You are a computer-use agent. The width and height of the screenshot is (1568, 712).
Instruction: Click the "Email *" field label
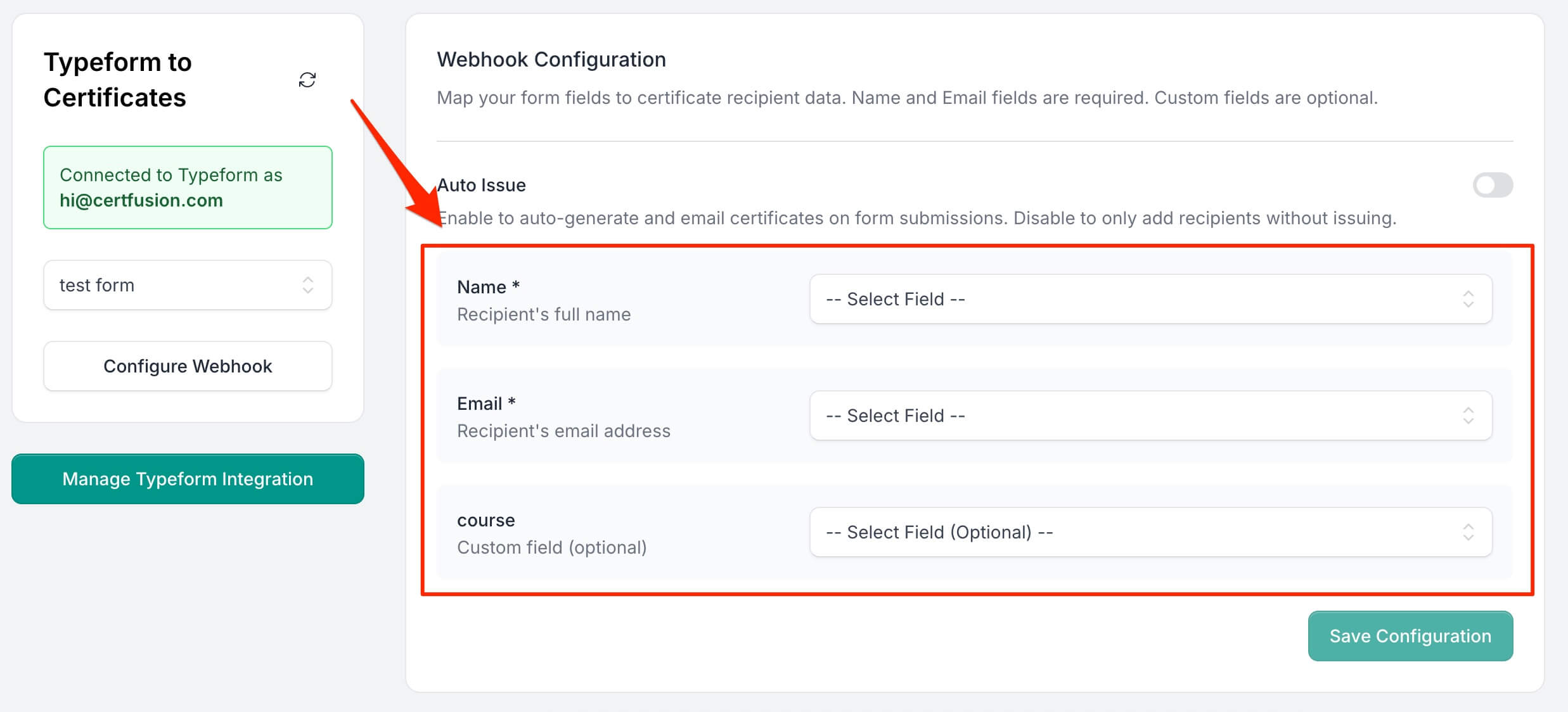[x=486, y=404]
